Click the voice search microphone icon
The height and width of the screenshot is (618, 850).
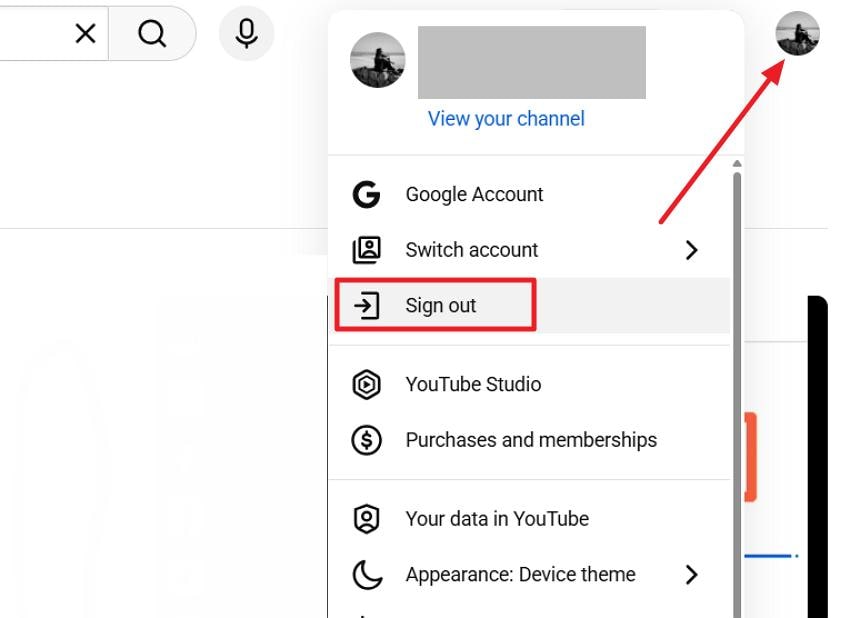pyautogui.click(x=246, y=33)
